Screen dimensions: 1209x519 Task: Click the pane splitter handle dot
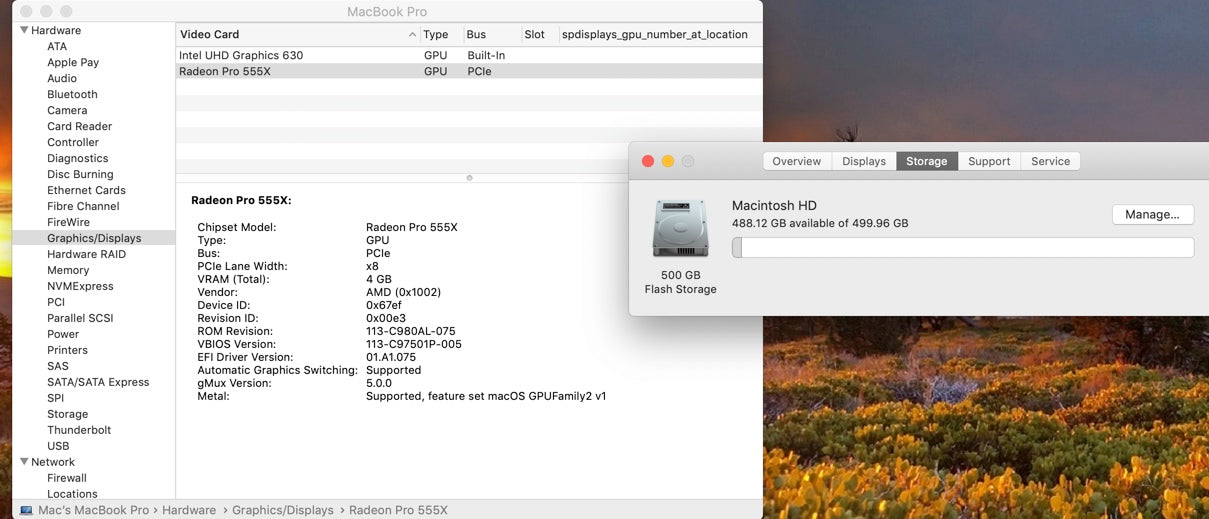click(469, 177)
